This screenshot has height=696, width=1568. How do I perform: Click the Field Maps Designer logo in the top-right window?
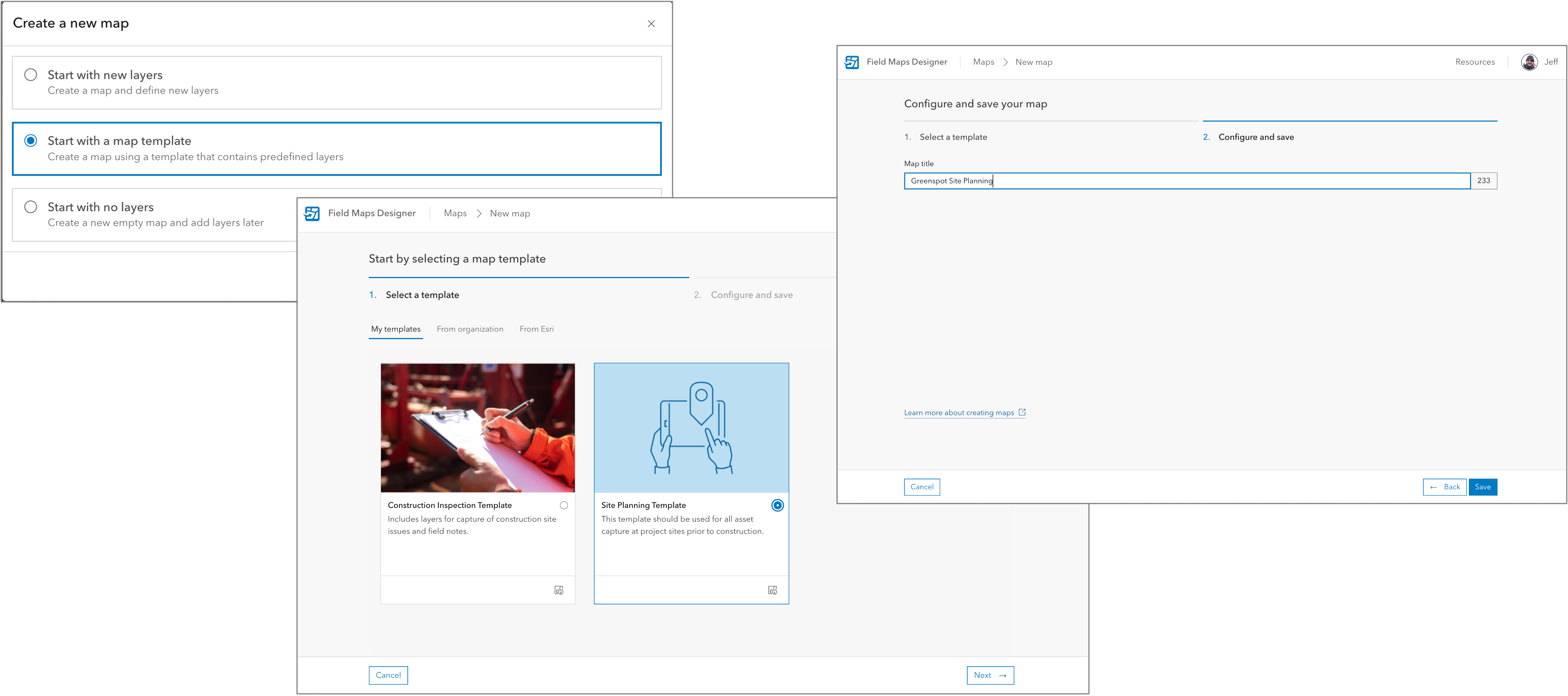[852, 61]
